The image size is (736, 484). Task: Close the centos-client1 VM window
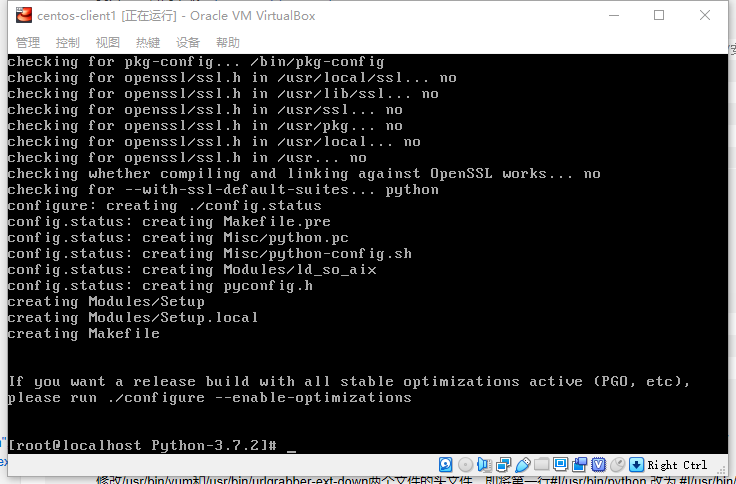point(705,15)
